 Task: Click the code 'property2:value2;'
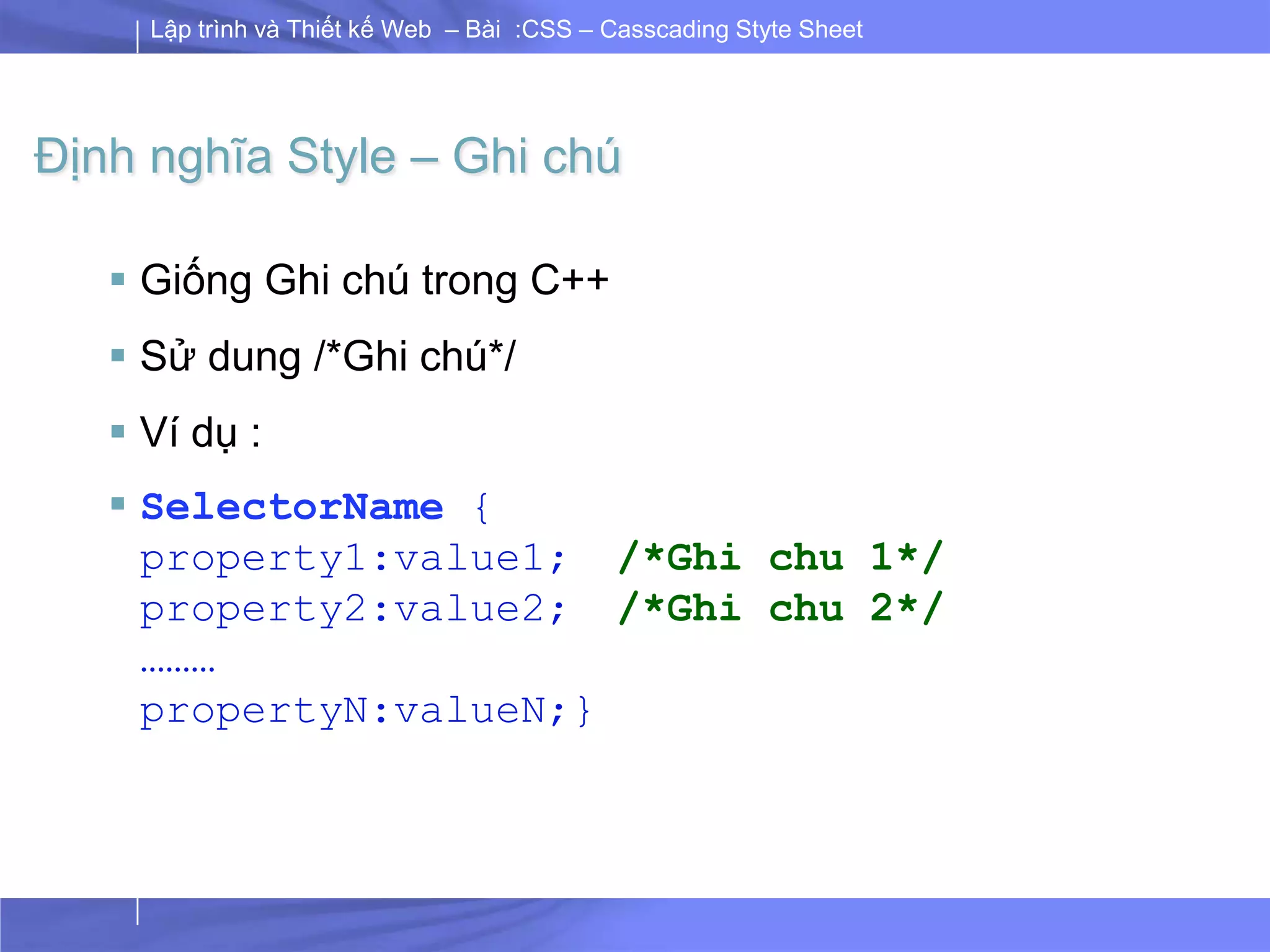pyautogui.click(x=353, y=609)
